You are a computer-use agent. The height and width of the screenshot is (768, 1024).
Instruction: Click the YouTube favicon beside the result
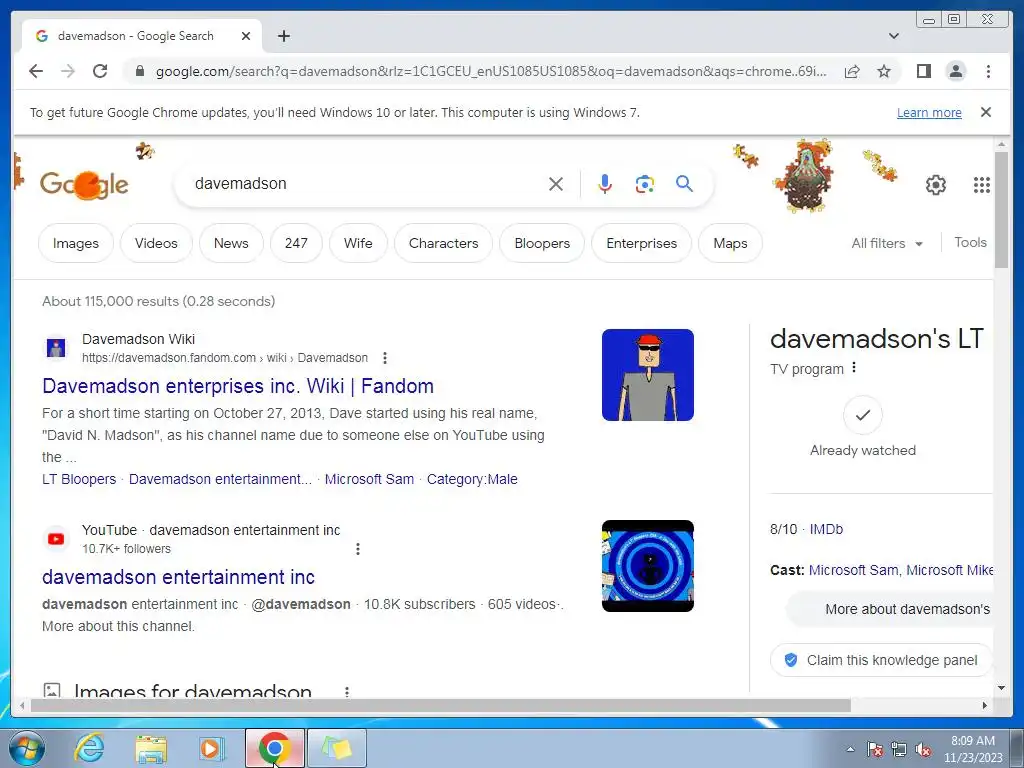click(56, 539)
